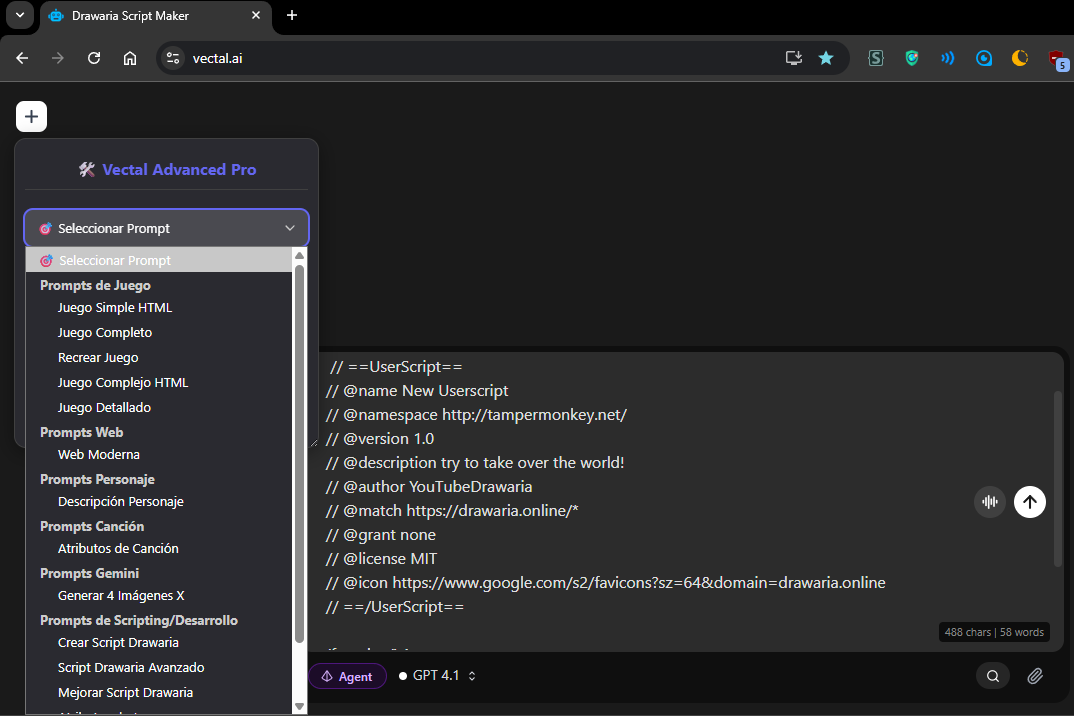The image size is (1074, 716).
Task: Select Descripción Personaje prompt
Action: pyautogui.click(x=121, y=502)
